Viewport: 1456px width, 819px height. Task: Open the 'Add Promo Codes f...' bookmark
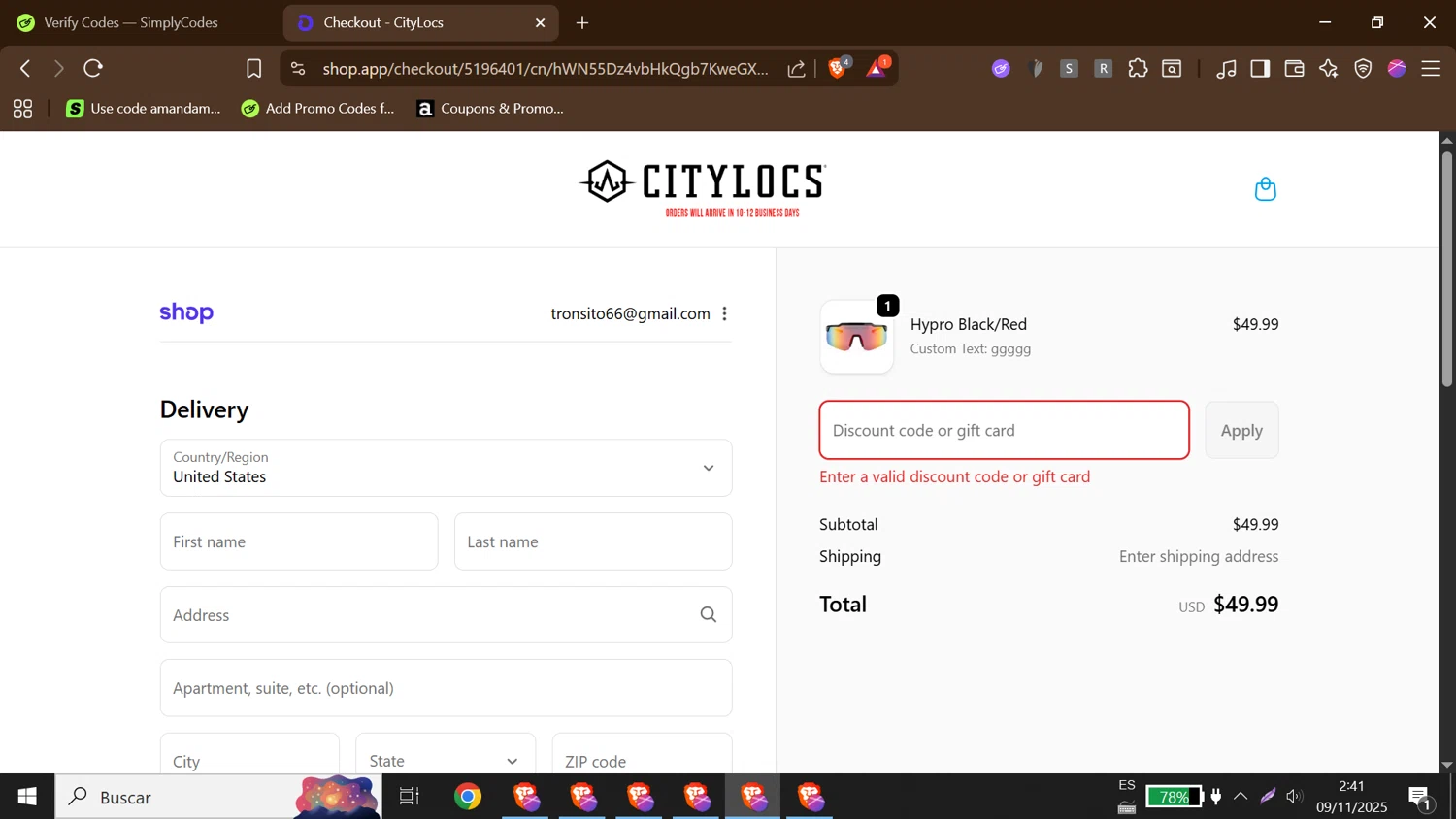(x=317, y=109)
